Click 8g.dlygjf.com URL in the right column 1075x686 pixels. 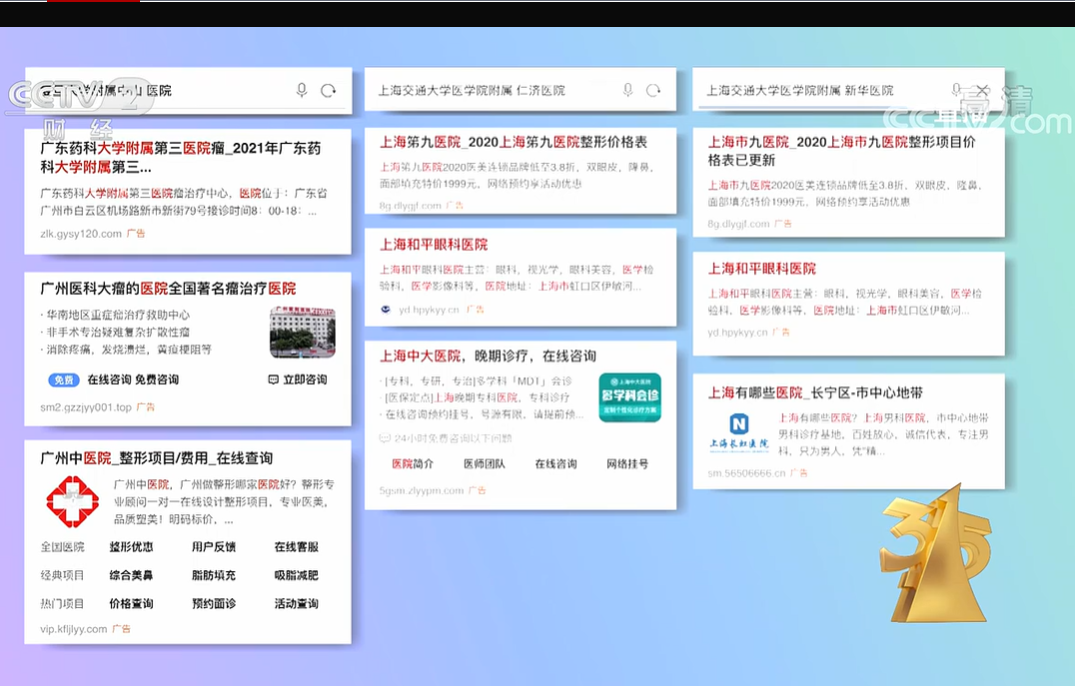point(738,223)
